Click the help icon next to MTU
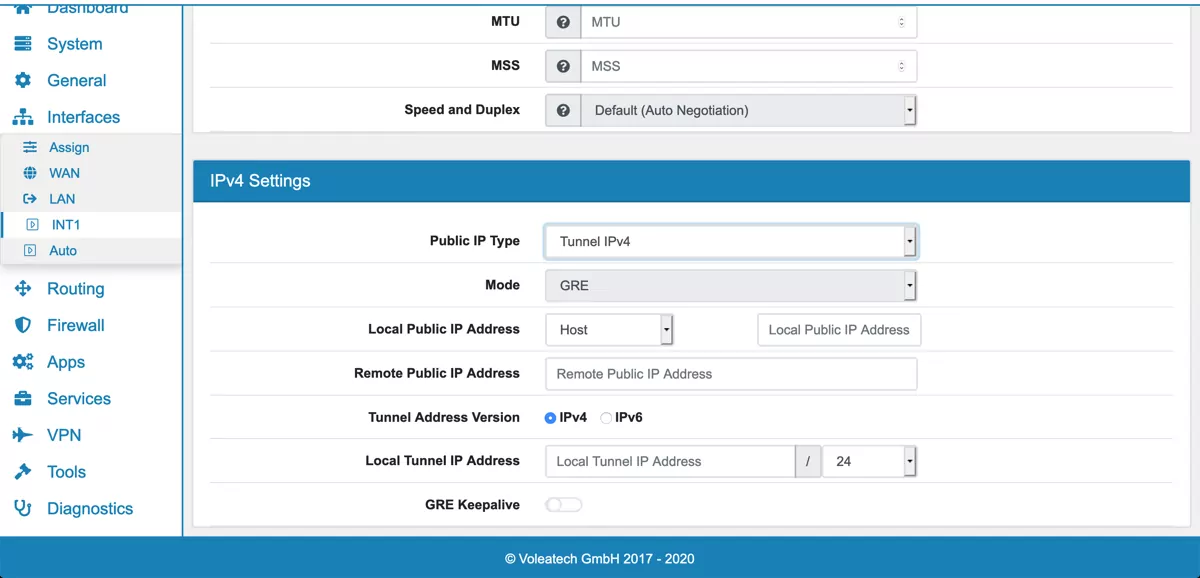1200x578 pixels. tap(563, 21)
